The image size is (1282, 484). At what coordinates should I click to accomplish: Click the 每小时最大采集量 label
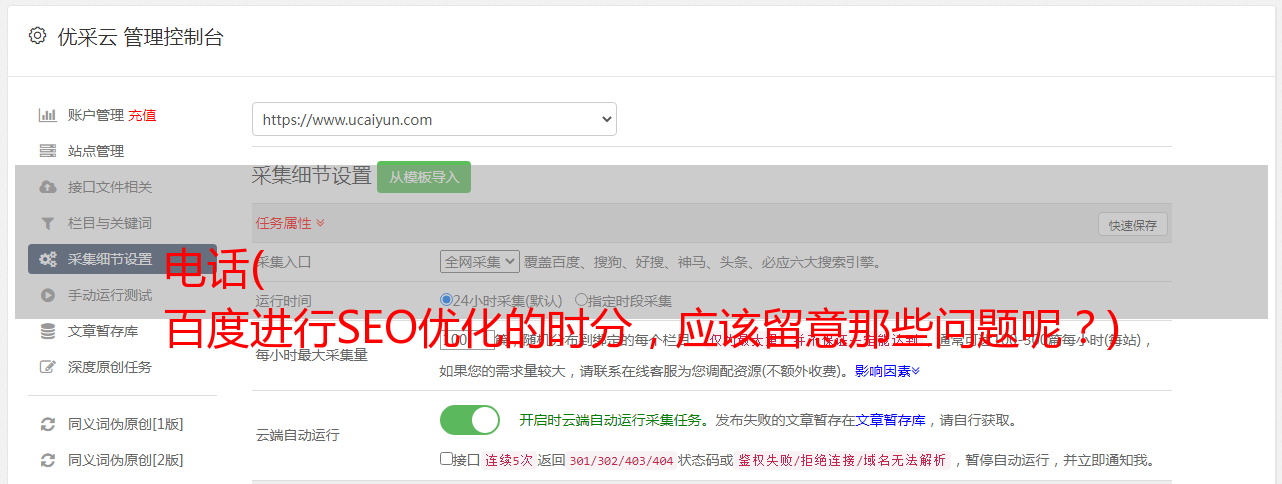click(312, 354)
